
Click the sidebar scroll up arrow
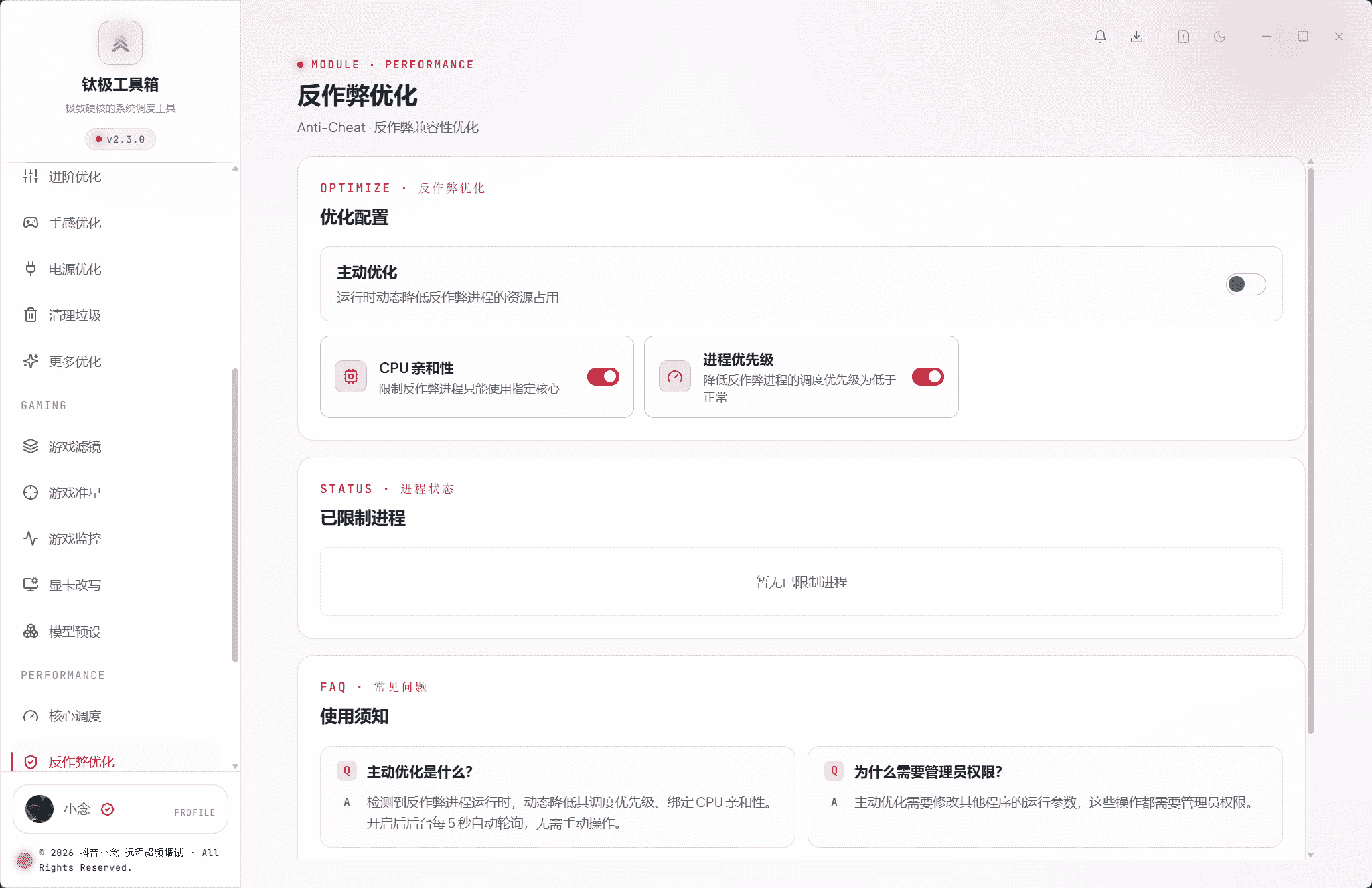[x=235, y=169]
